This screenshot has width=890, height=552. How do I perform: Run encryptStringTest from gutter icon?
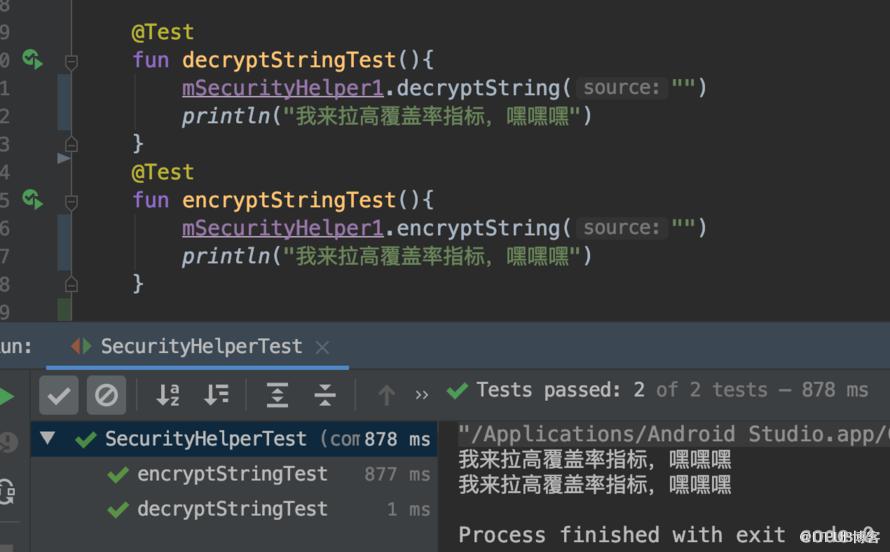point(32,199)
